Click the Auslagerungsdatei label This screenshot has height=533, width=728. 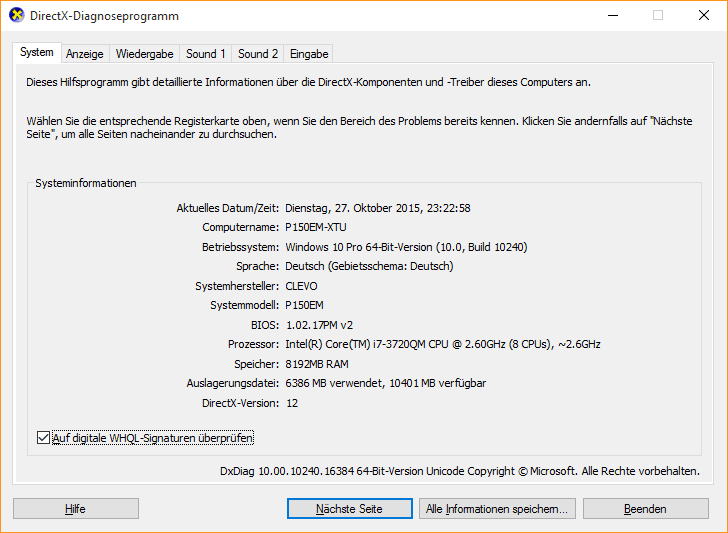click(233, 384)
